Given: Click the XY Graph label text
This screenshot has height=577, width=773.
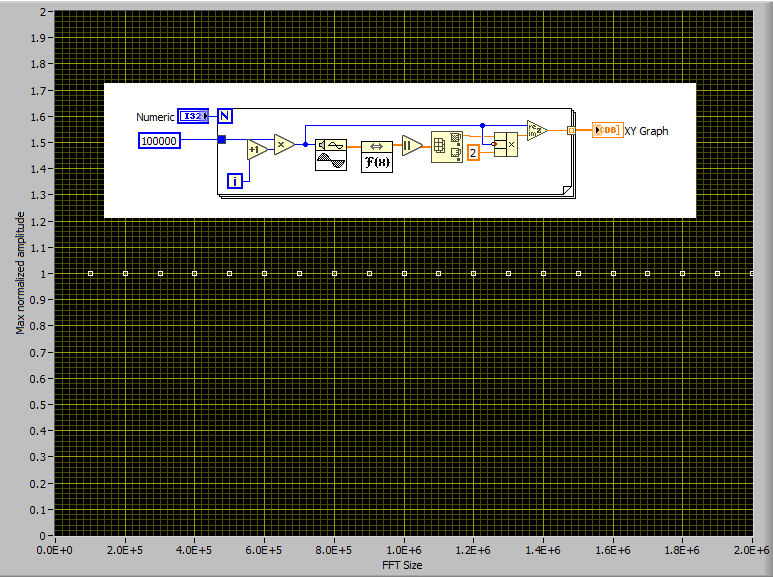Looking at the screenshot, I should pyautogui.click(x=646, y=131).
